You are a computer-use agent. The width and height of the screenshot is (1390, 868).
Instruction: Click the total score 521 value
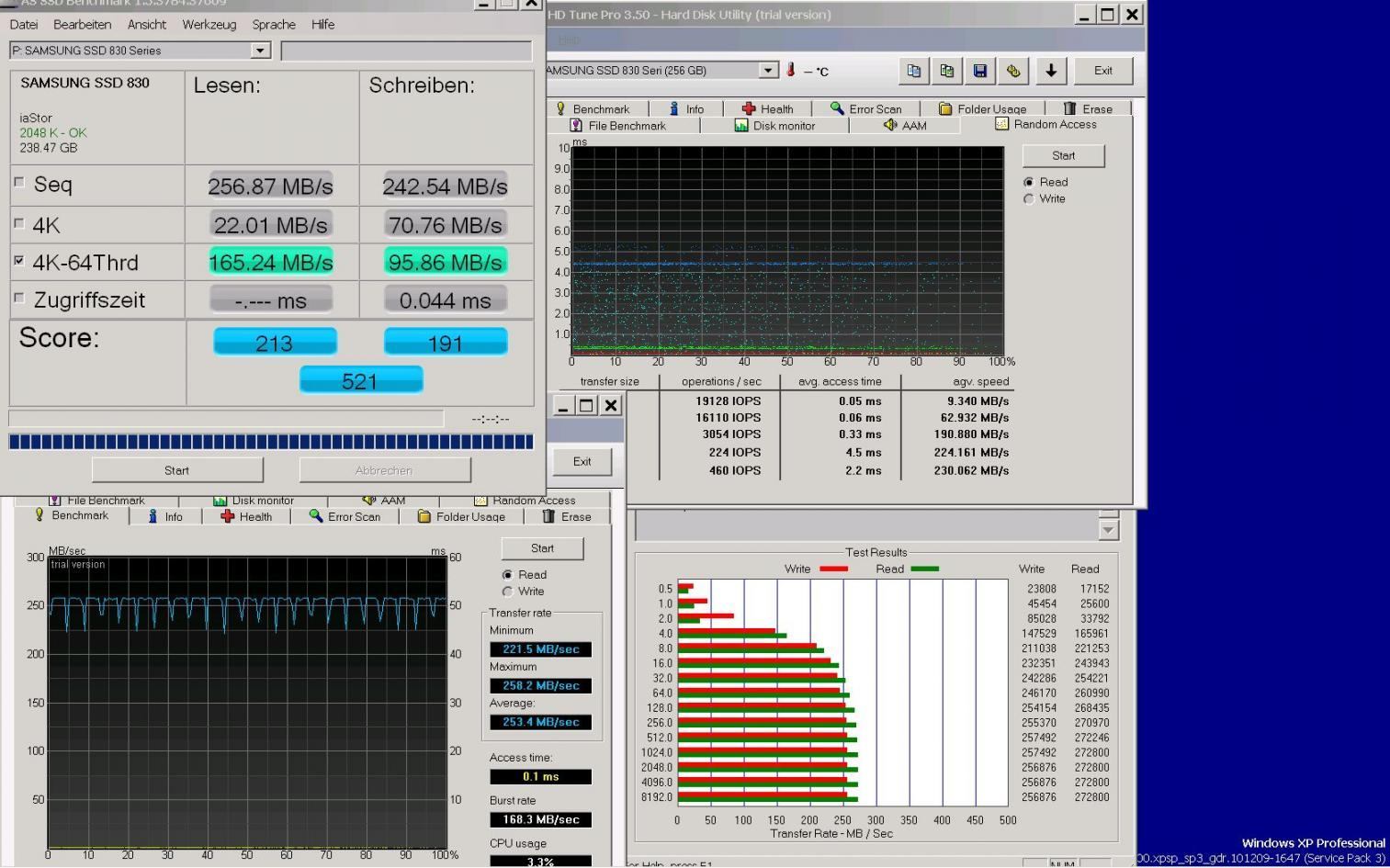tap(361, 380)
